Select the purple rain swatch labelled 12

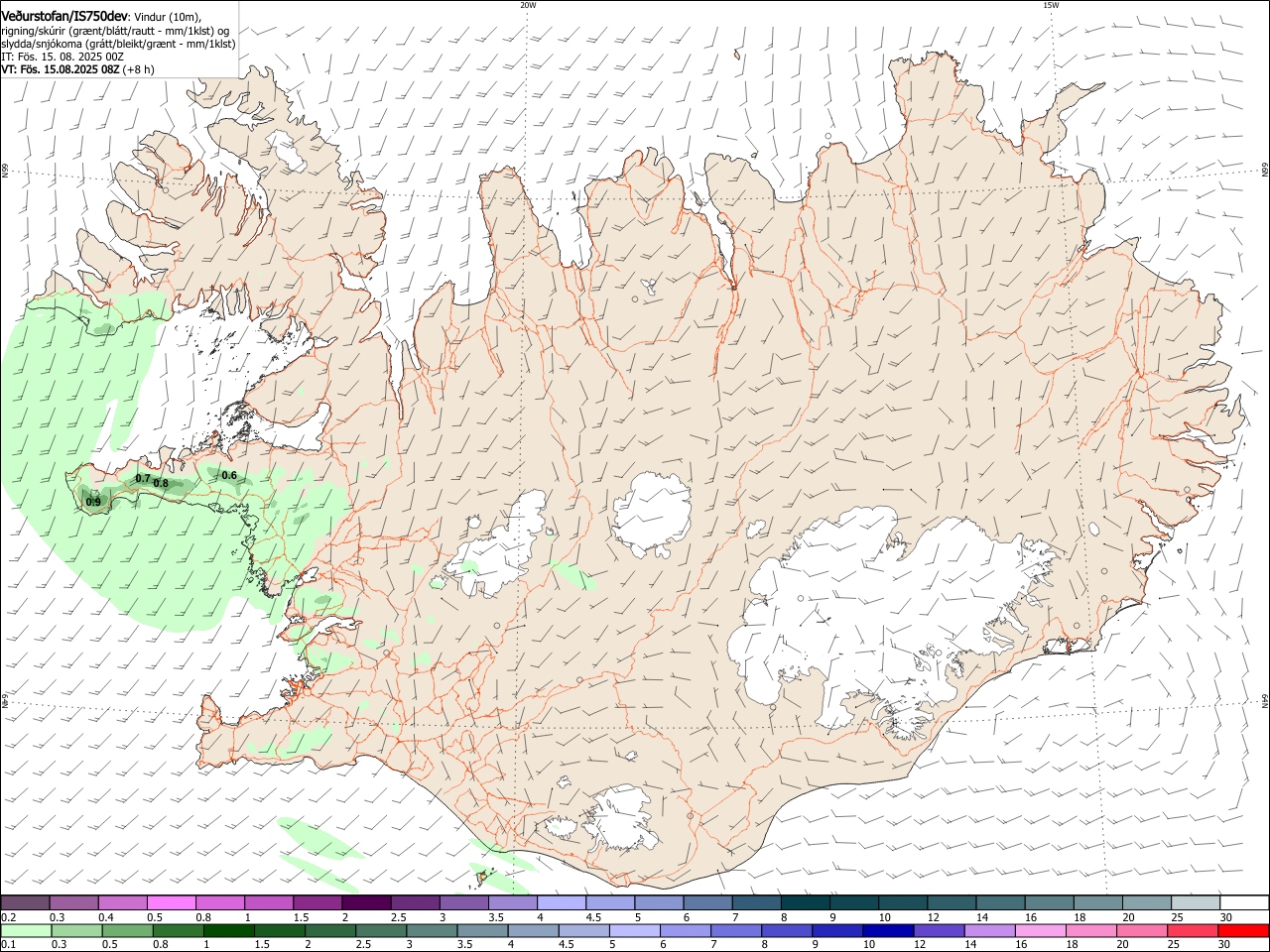pyautogui.click(x=939, y=930)
